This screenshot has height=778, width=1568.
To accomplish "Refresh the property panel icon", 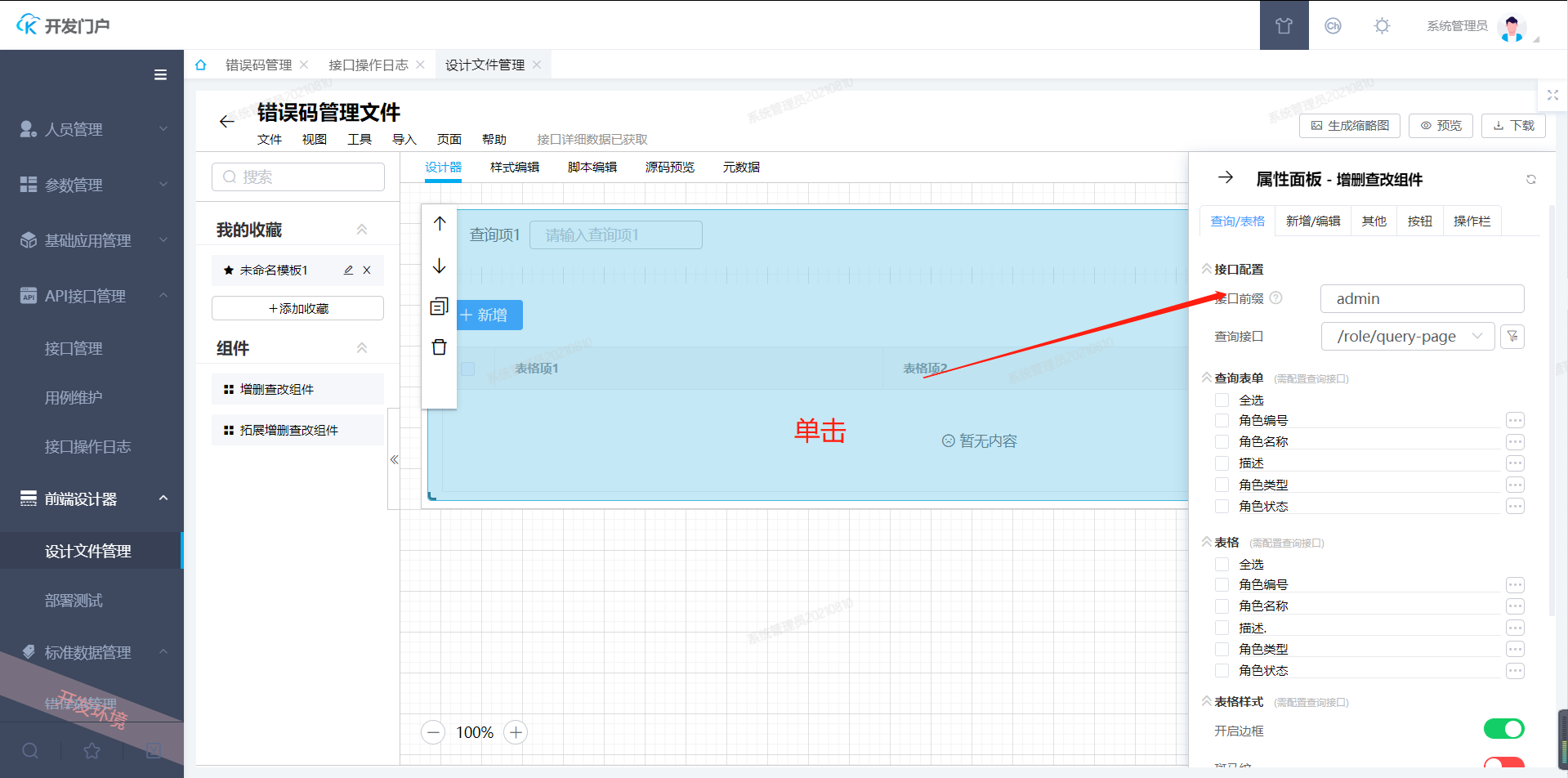I will [1531, 179].
